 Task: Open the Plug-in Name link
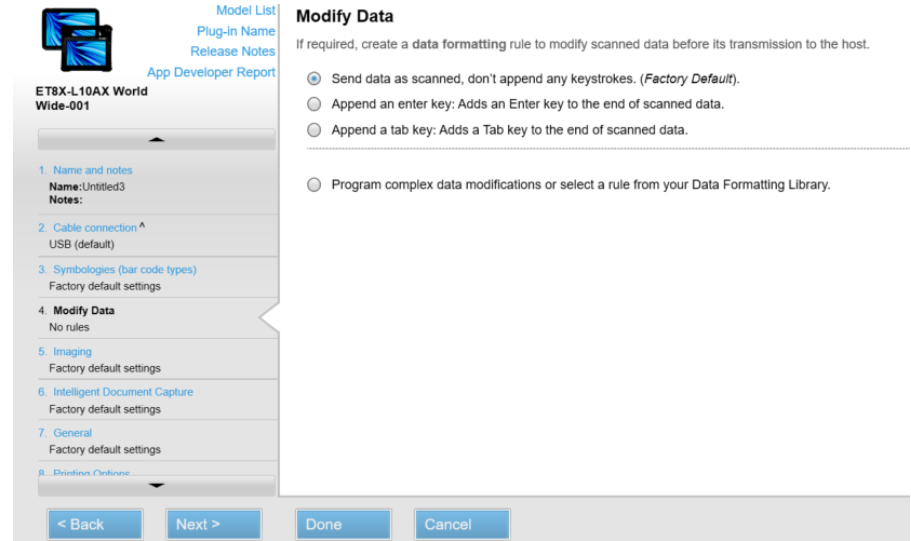click(236, 31)
